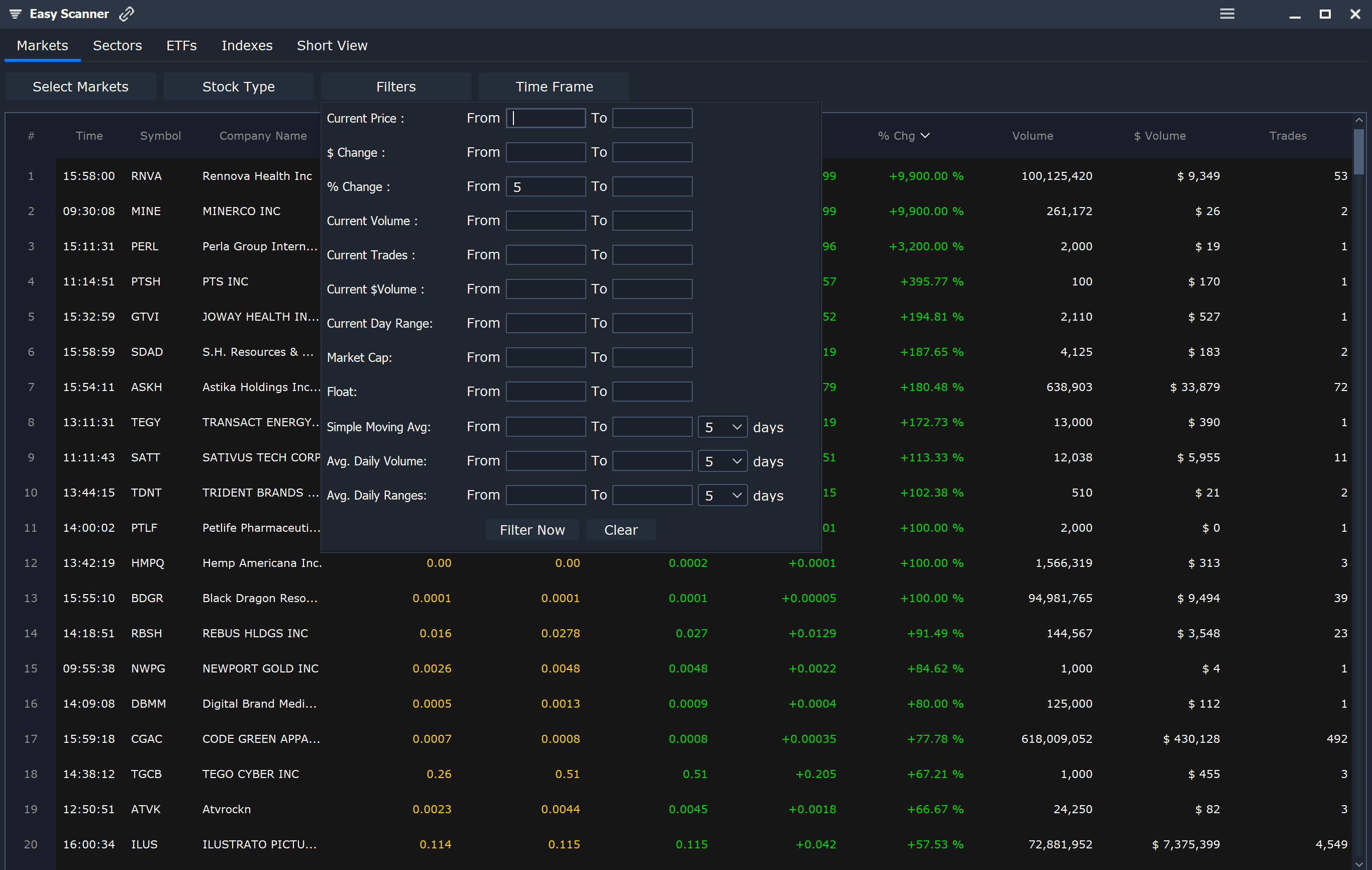Open the Avg. Daily Volume days dropdown
The width and height of the screenshot is (1372, 870).
722,461
